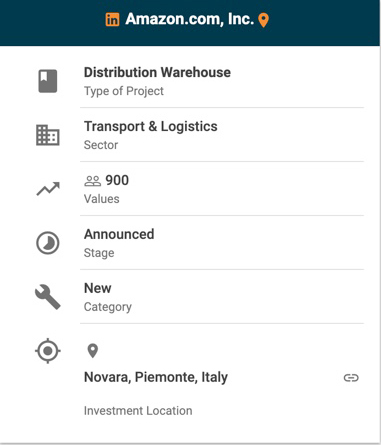Image resolution: width=381 pixels, height=445 pixels.
Task: Click the clock progress icon beside Stage
Action: tap(48, 243)
